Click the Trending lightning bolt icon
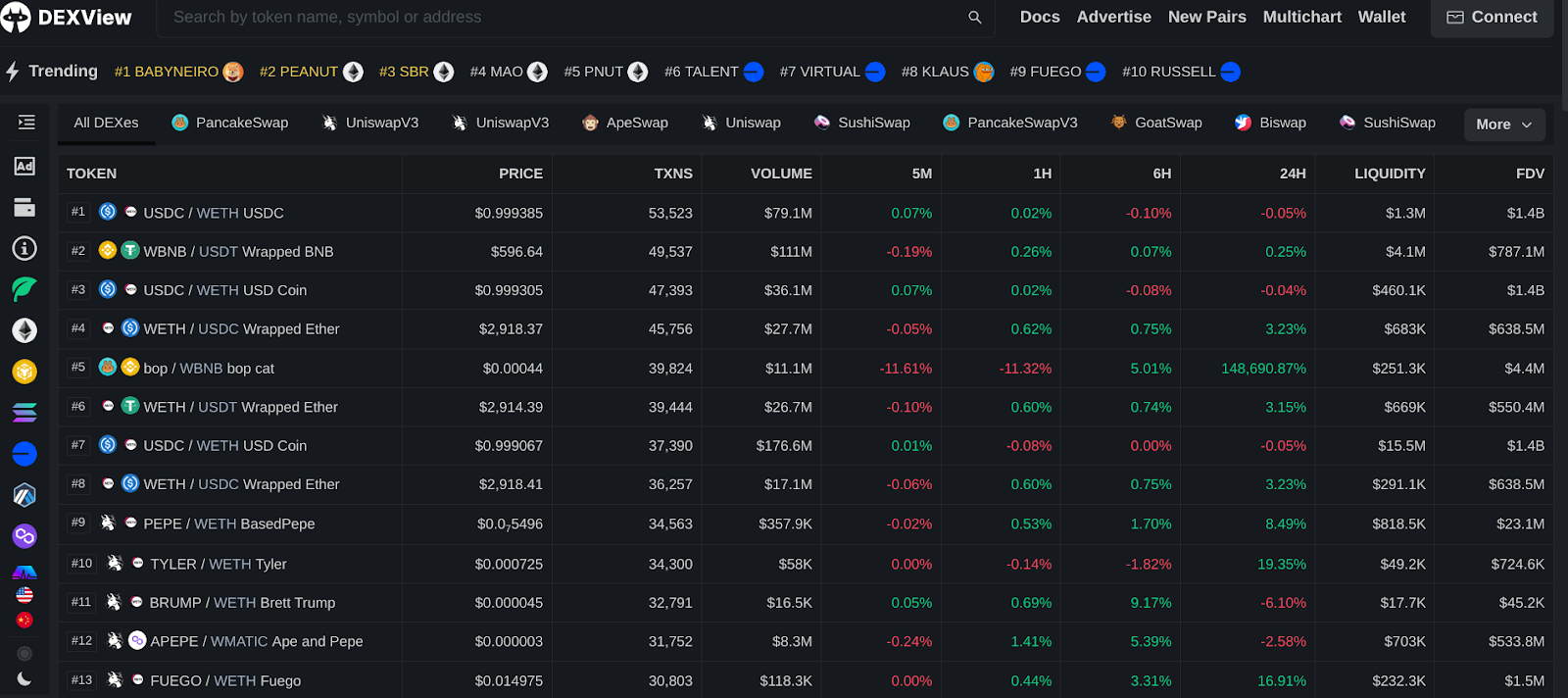Image resolution: width=1568 pixels, height=698 pixels. point(13,72)
